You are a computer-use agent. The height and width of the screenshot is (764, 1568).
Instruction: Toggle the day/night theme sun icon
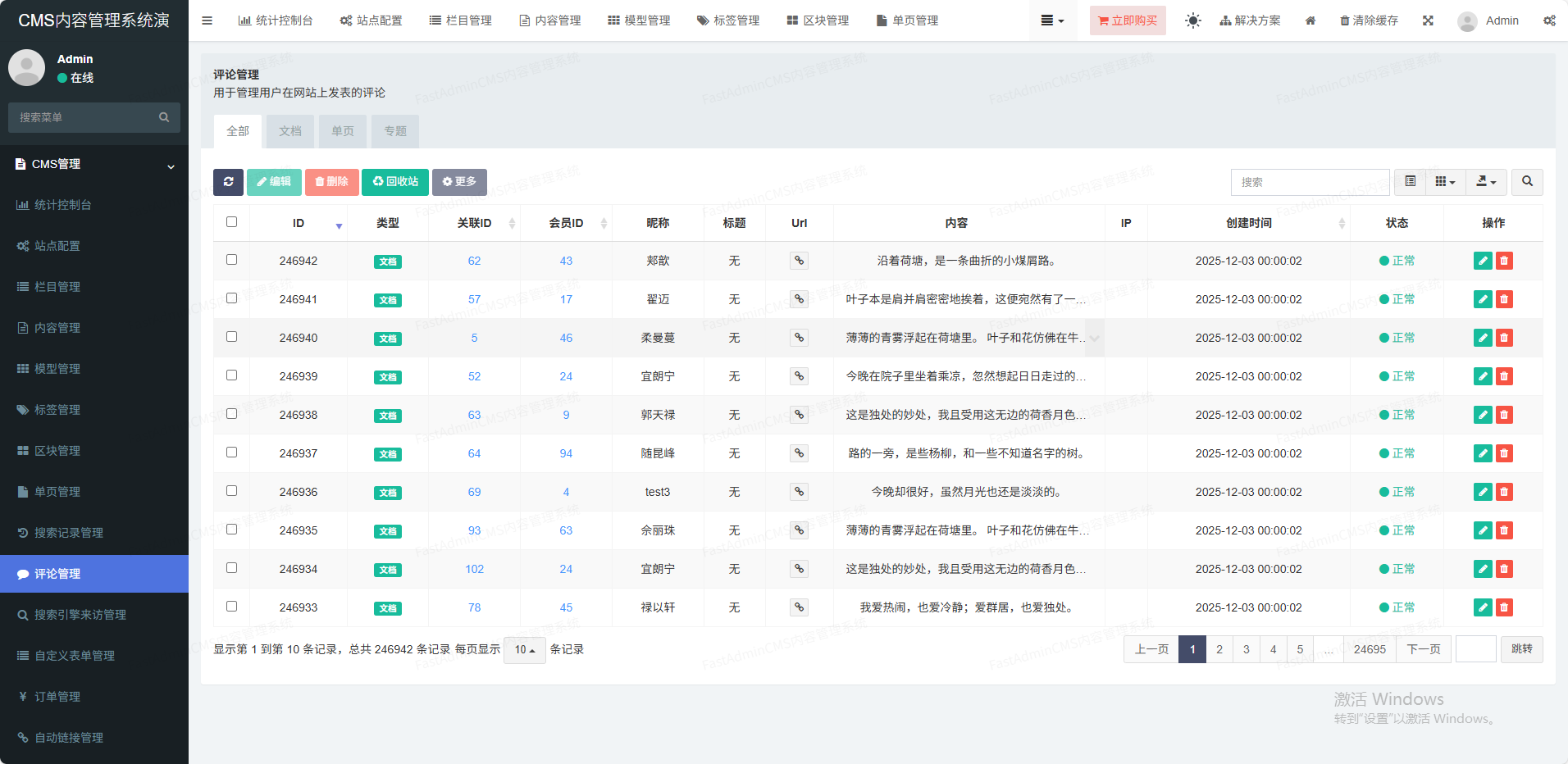tap(1192, 20)
